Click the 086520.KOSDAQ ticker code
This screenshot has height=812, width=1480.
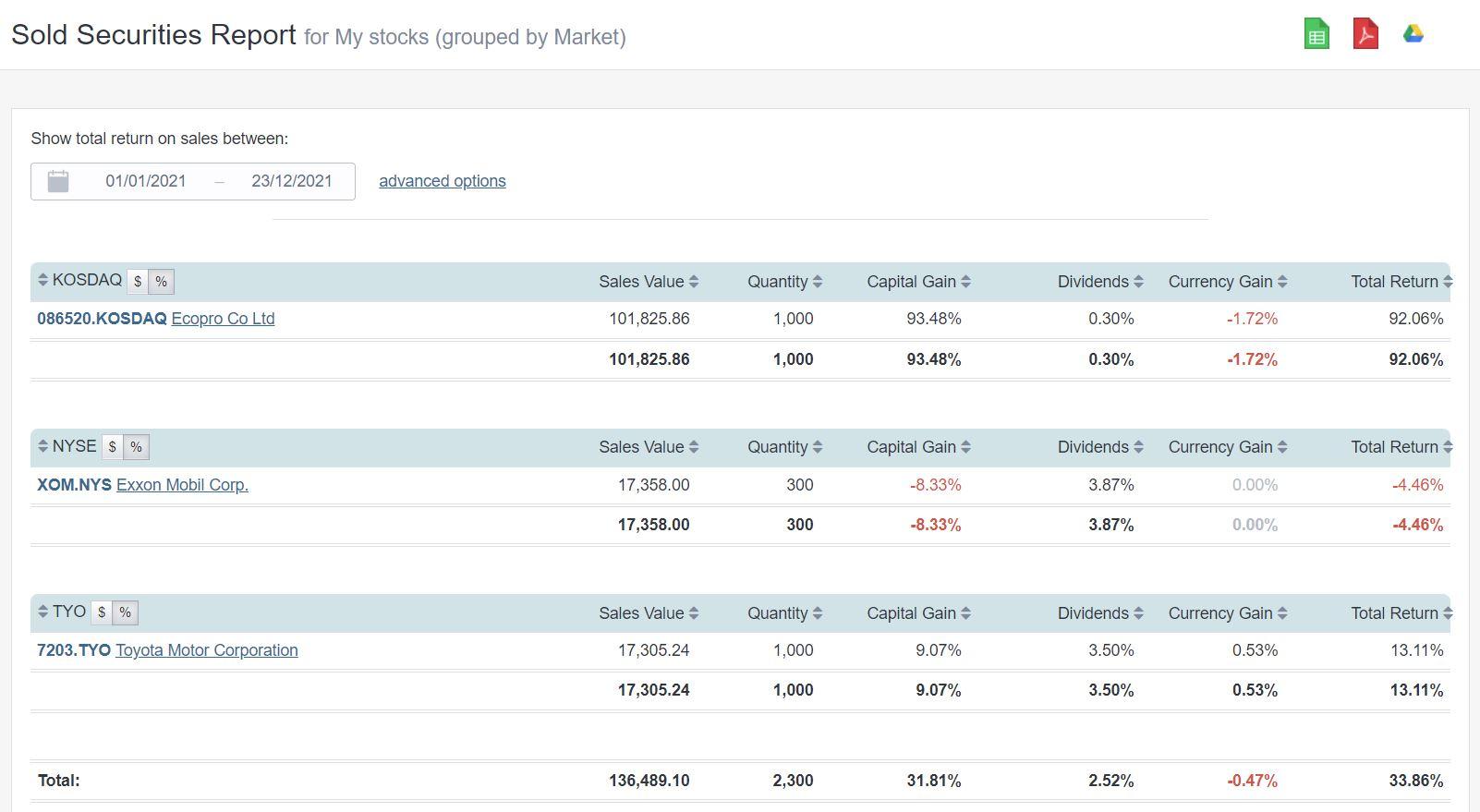click(102, 319)
